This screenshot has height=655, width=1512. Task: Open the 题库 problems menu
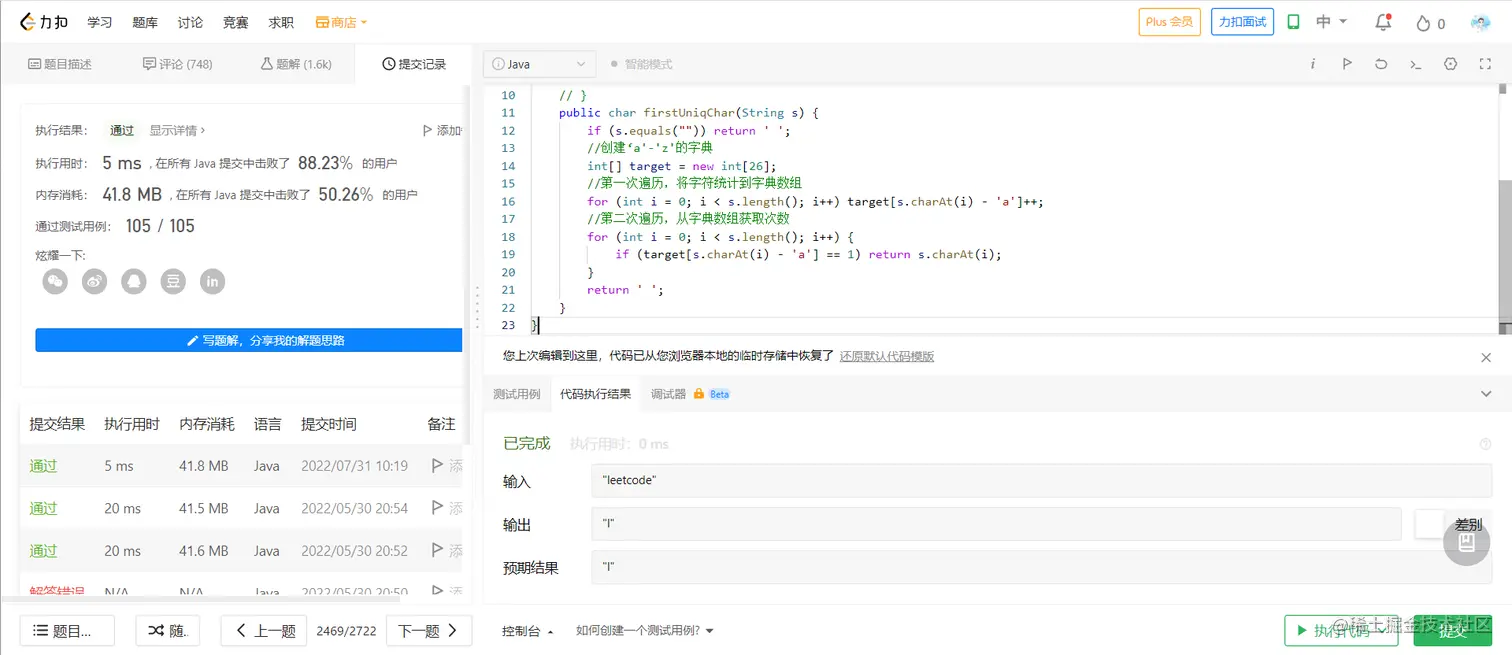point(145,22)
